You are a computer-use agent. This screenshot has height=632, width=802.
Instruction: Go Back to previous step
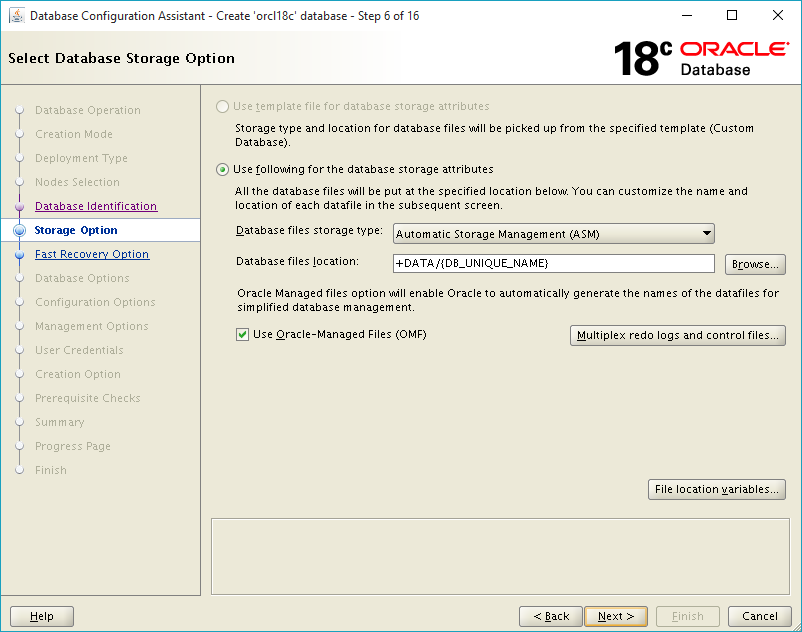[x=551, y=616]
